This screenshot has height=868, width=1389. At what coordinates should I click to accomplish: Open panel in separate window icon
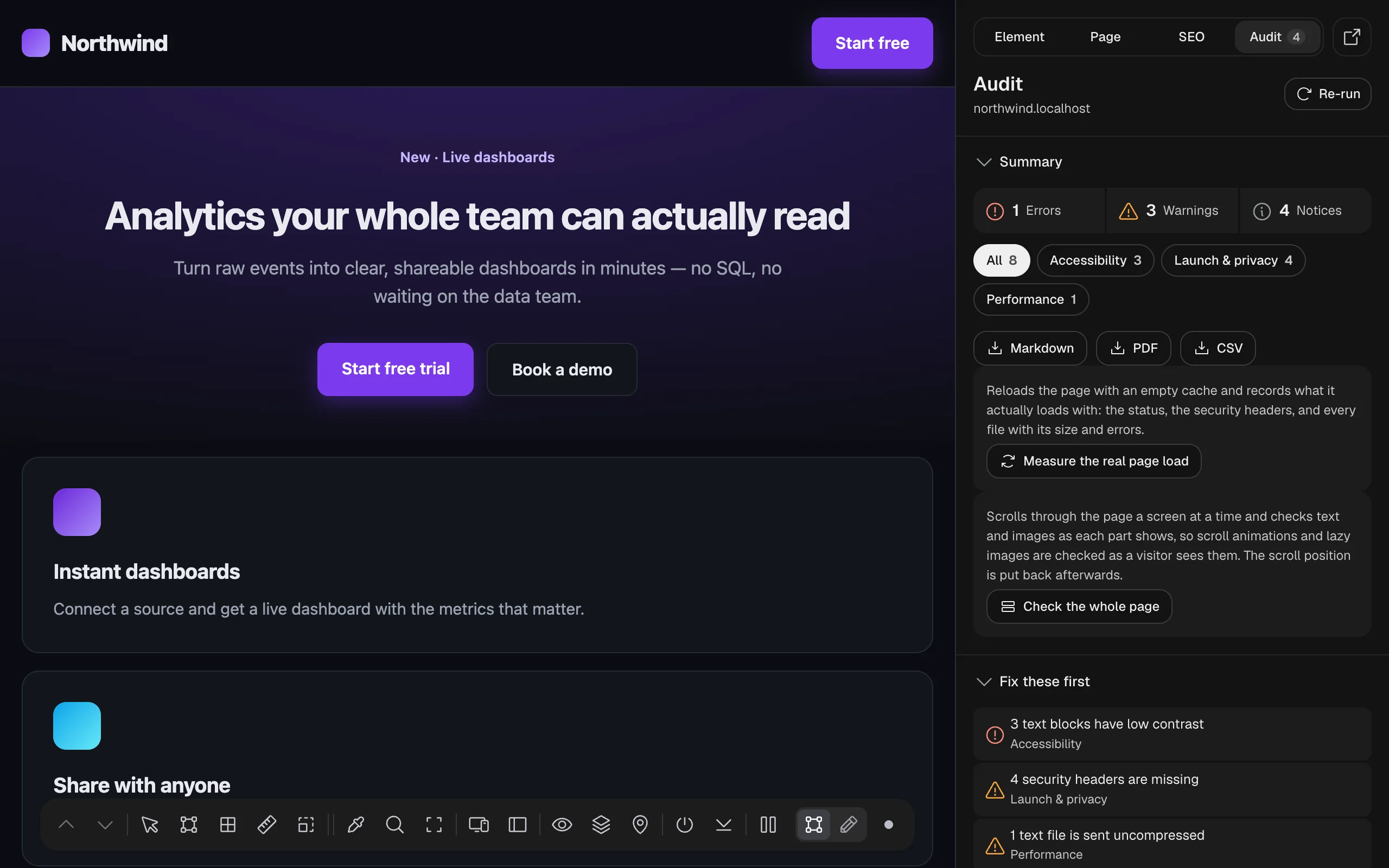1352,37
